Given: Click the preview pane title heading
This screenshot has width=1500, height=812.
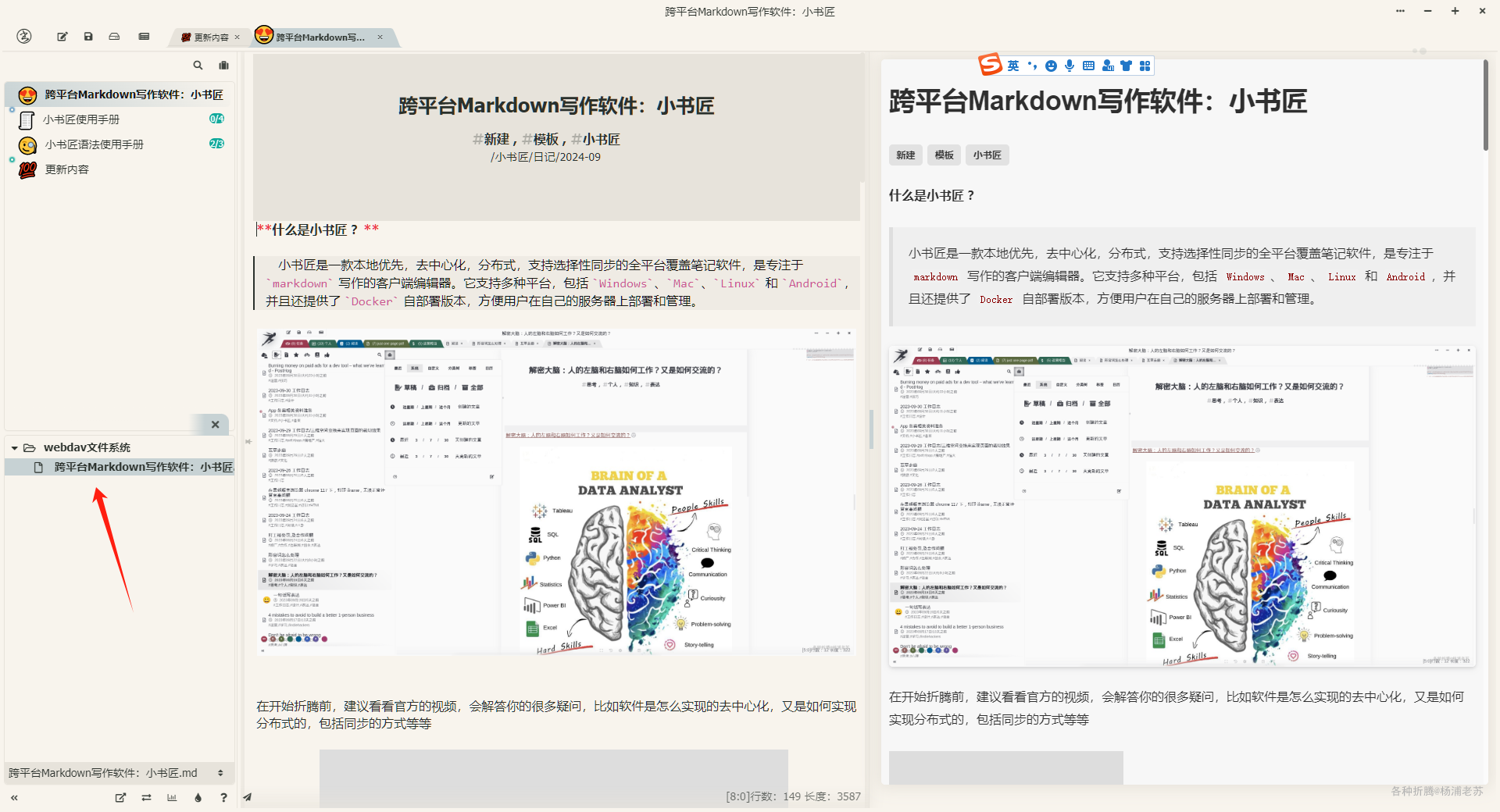Looking at the screenshot, I should 1098,101.
